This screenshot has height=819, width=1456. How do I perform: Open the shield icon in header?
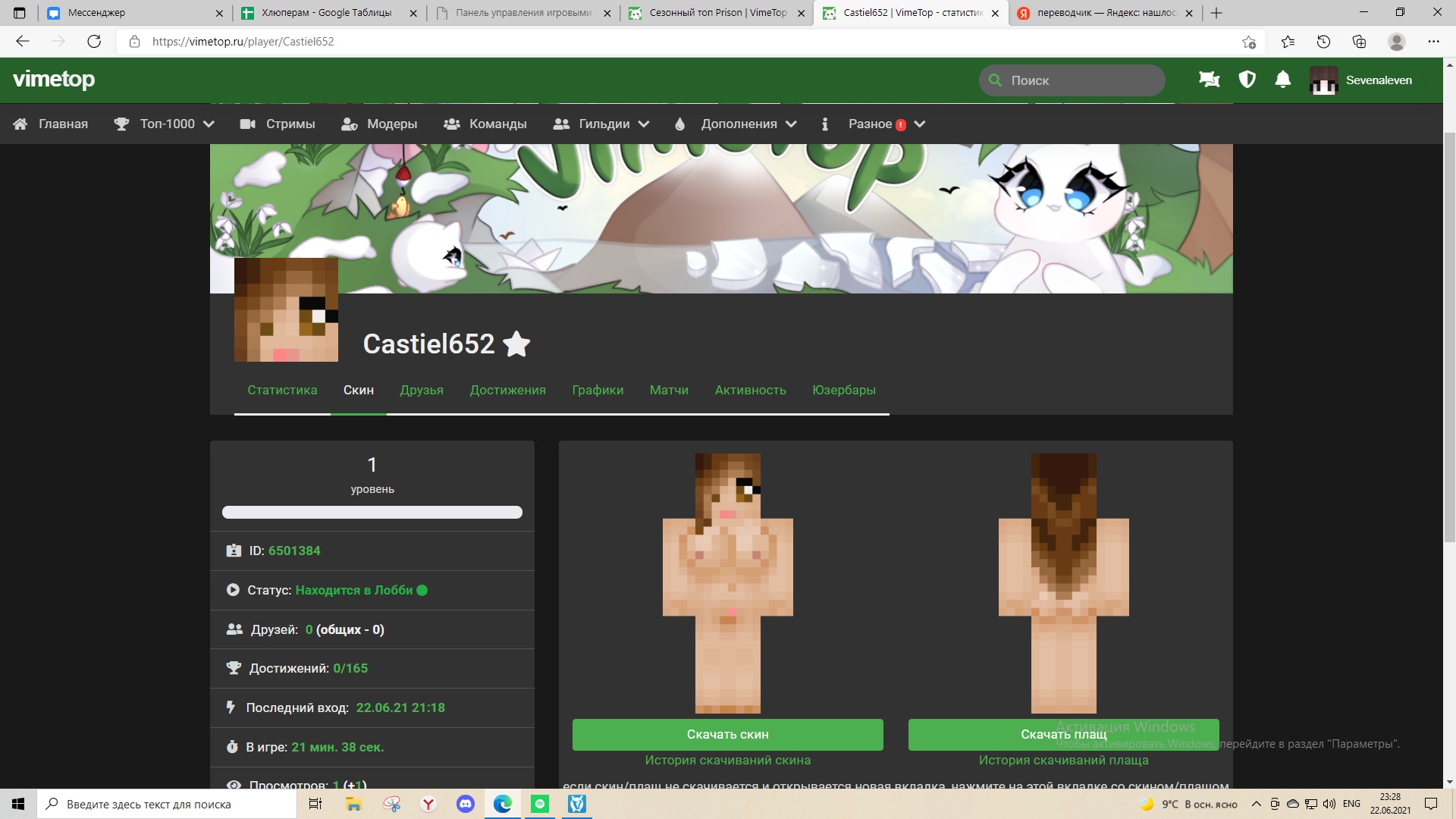click(1247, 80)
